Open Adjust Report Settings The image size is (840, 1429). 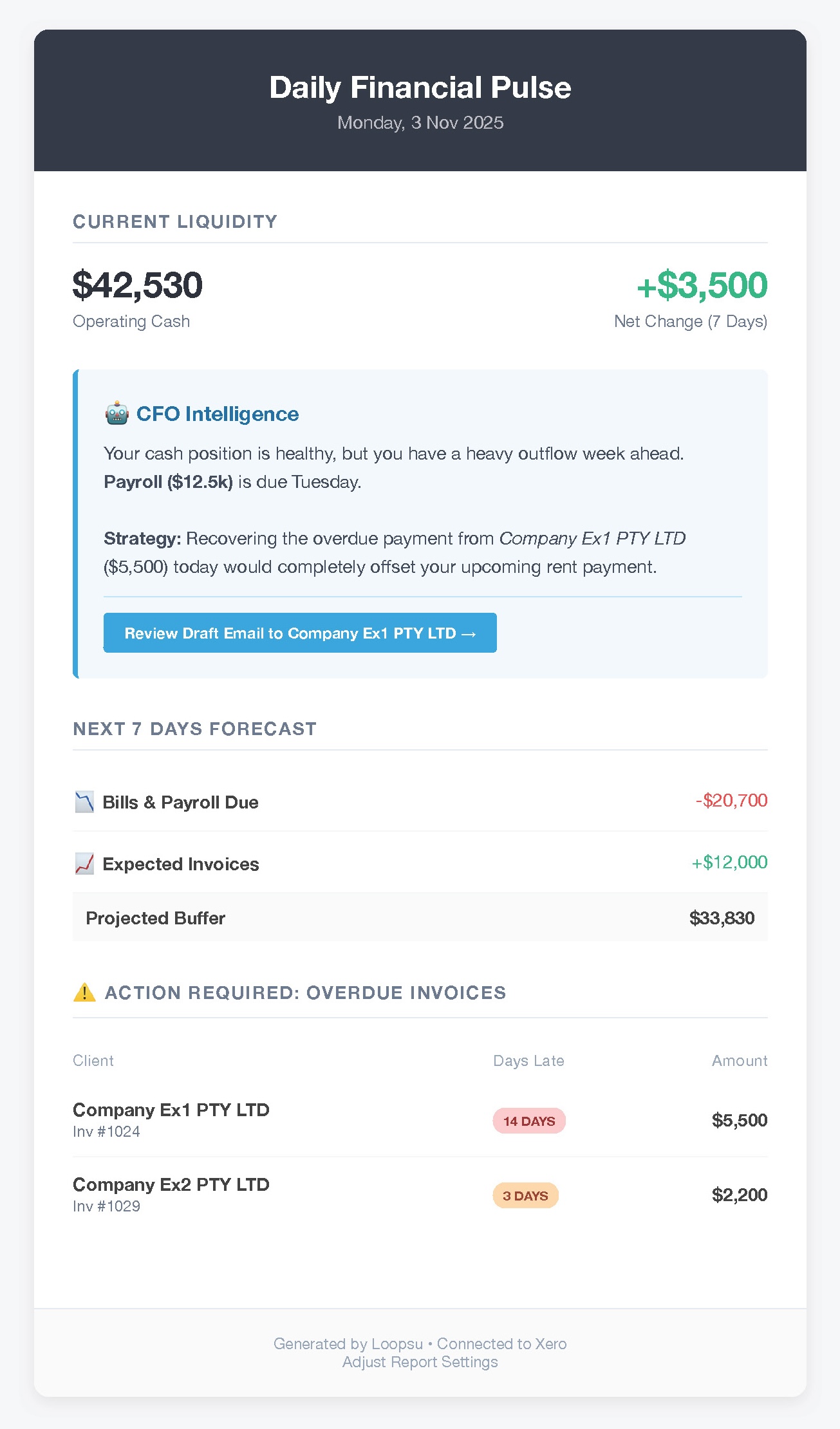tap(420, 1361)
